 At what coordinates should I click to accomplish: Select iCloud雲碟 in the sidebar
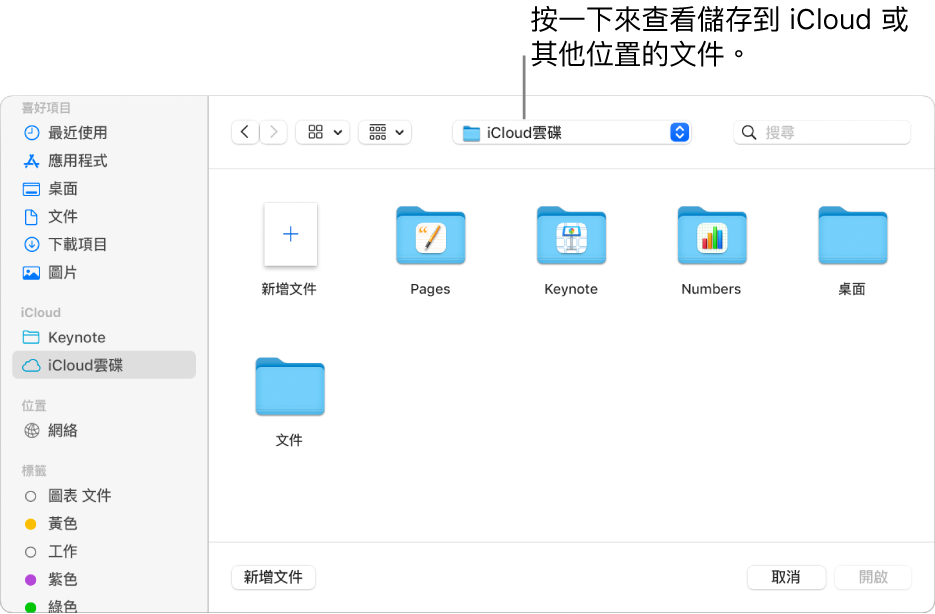pyautogui.click(x=104, y=365)
